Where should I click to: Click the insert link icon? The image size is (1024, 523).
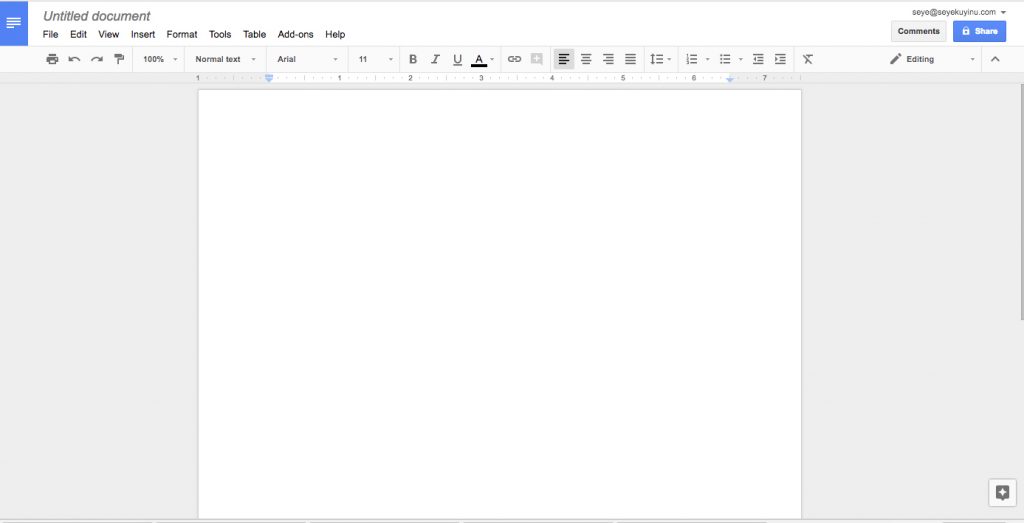[x=515, y=59]
